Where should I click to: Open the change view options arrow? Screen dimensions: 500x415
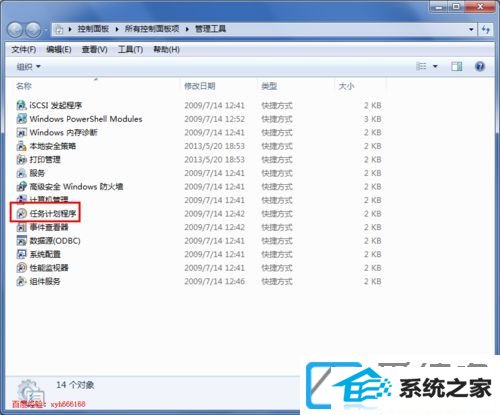(x=435, y=66)
